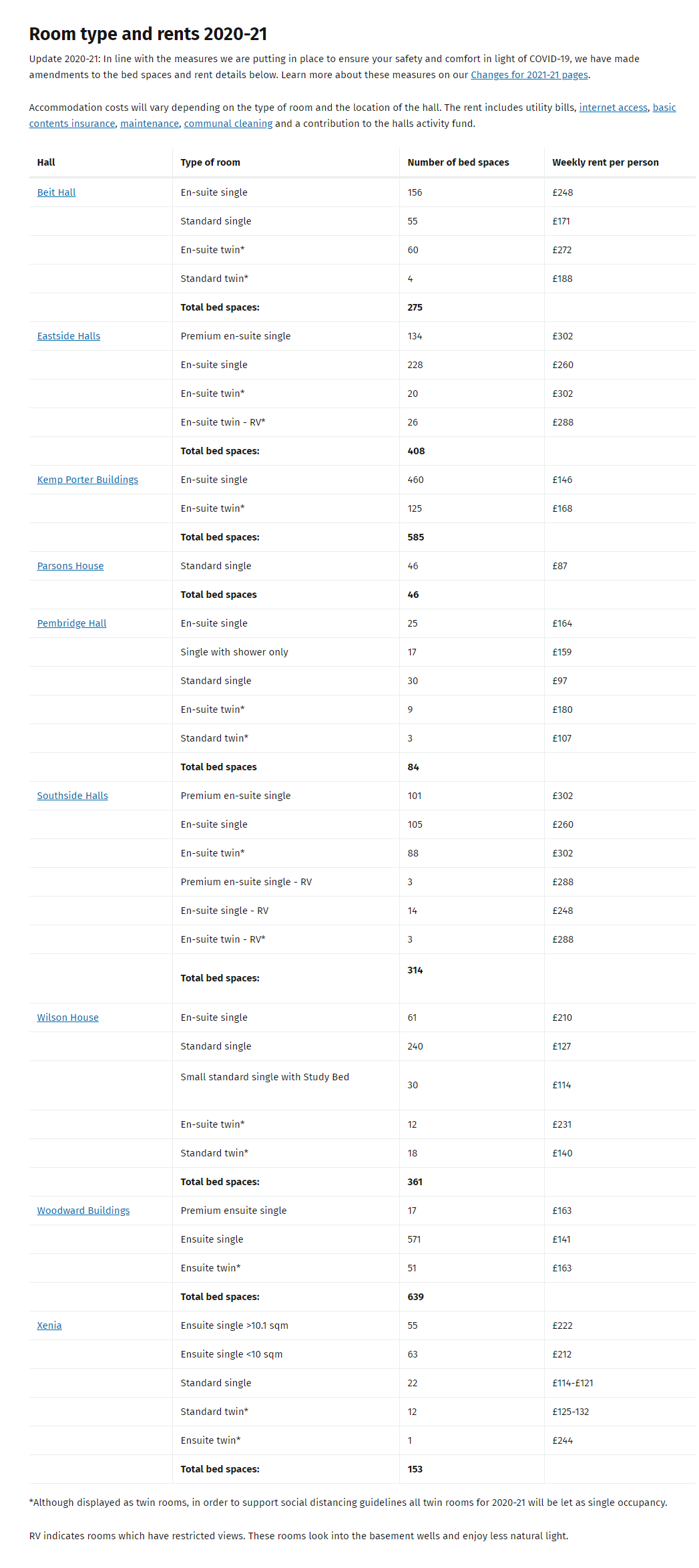Image resolution: width=699 pixels, height=1568 pixels.
Task: Follow the communal cleaning link
Action: pos(228,124)
